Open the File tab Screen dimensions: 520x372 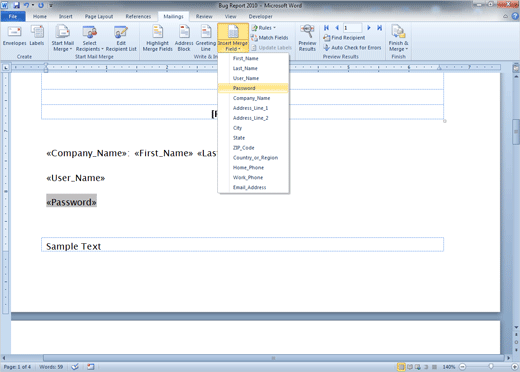(x=13, y=16)
